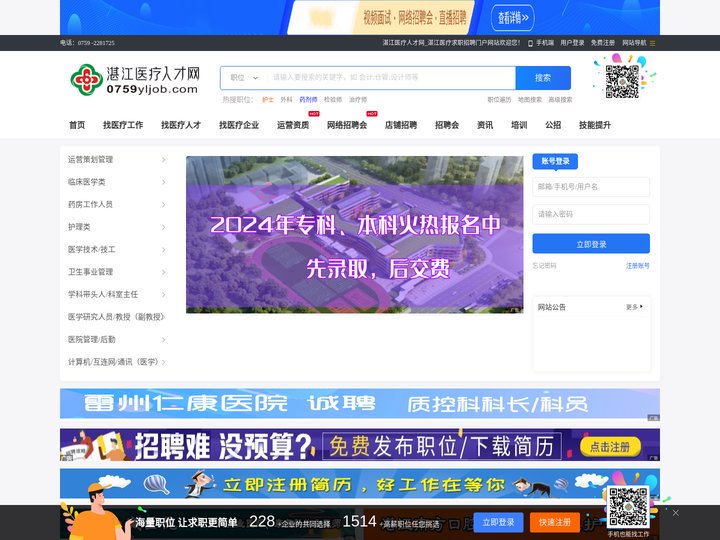Expand the 运营策划管理 category
The image size is (720, 540).
[x=116, y=160]
